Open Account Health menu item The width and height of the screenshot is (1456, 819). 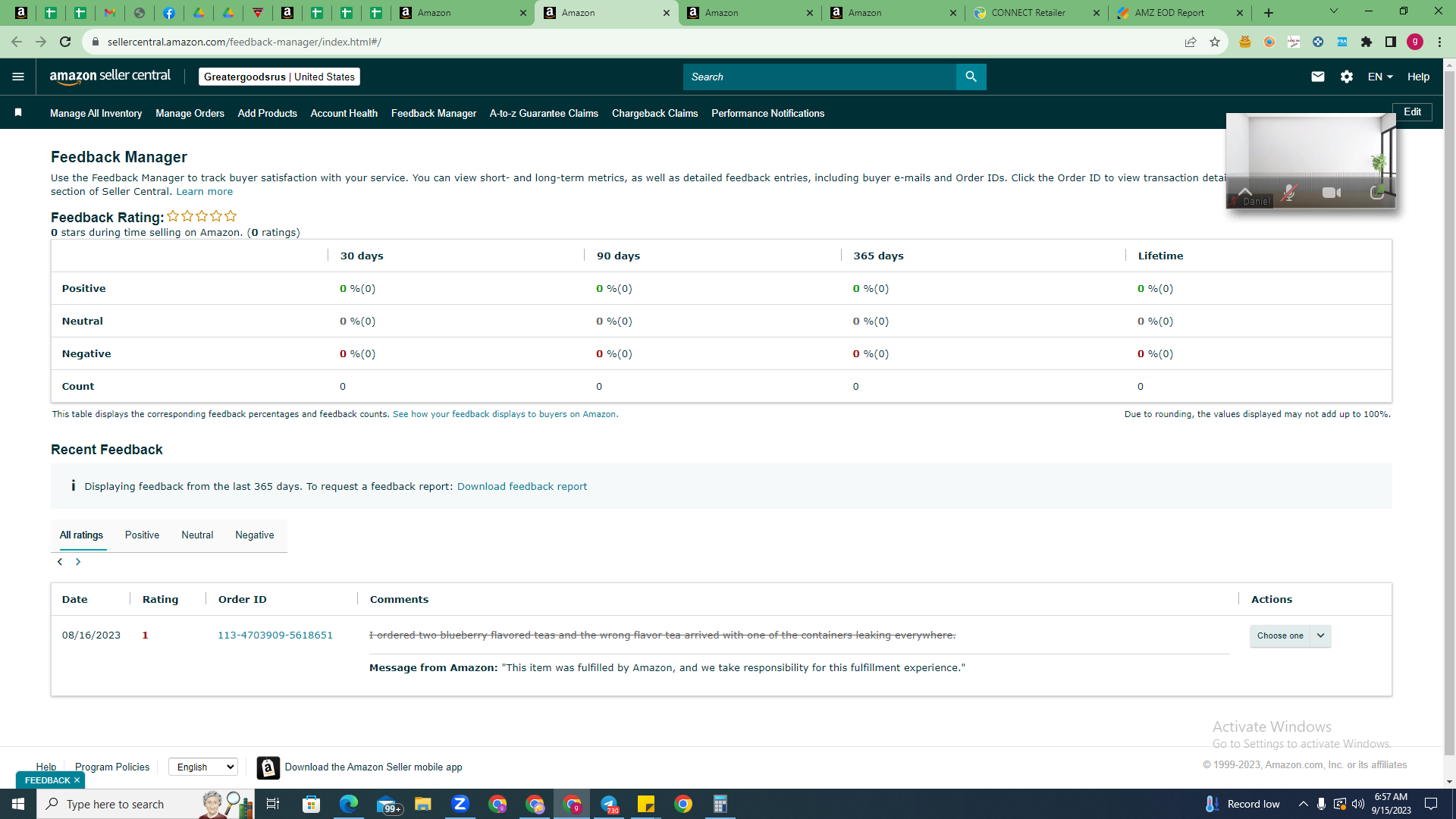click(344, 113)
